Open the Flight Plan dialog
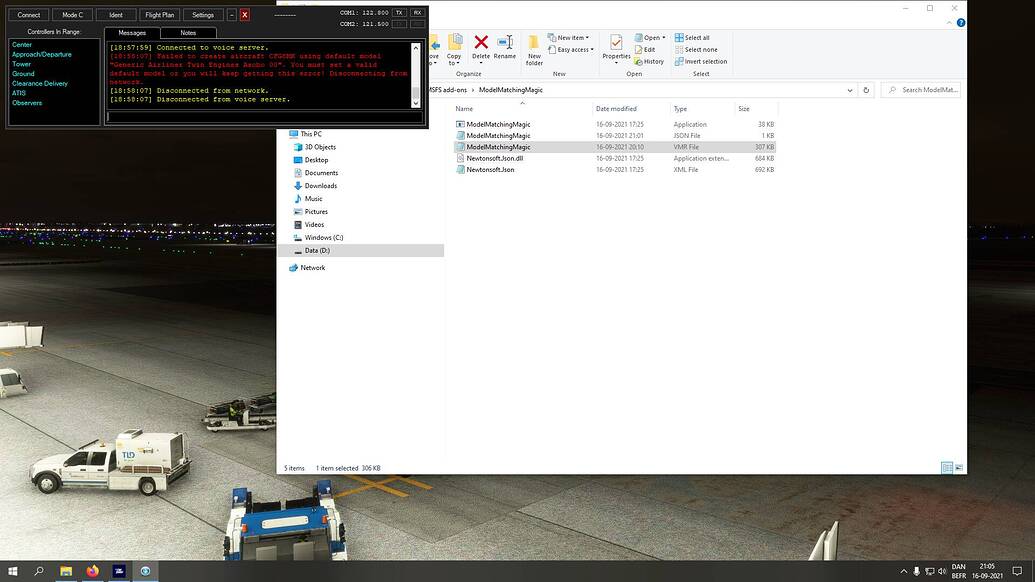This screenshot has width=1035, height=582. [158, 14]
